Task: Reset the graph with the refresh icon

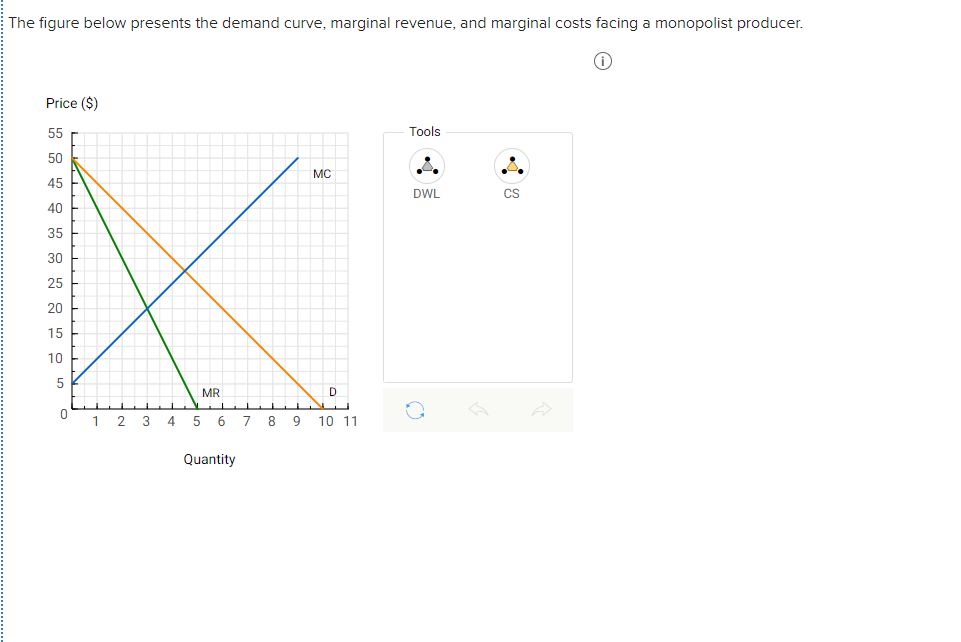Action: (415, 410)
